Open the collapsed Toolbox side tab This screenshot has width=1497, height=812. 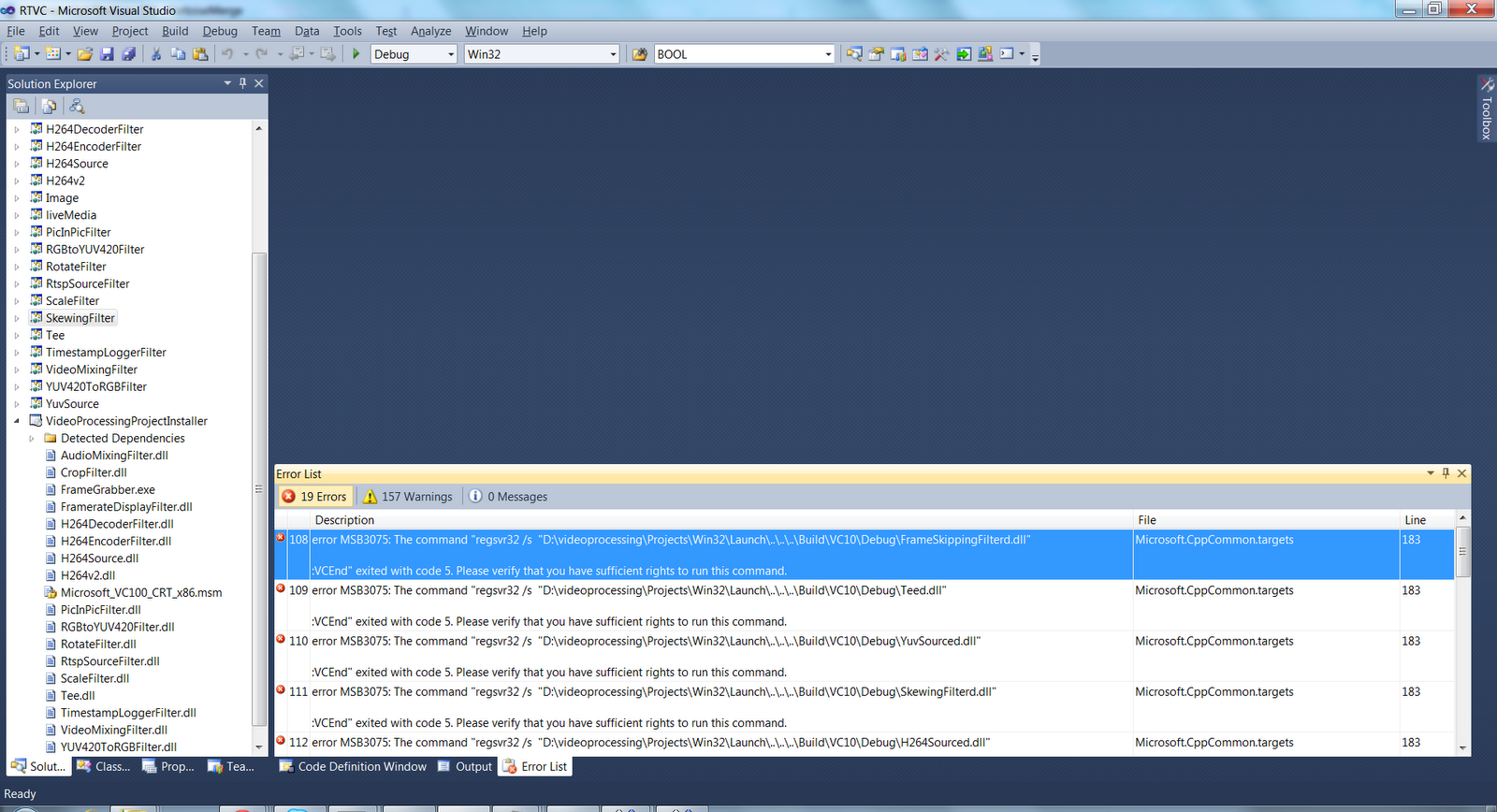(x=1487, y=109)
